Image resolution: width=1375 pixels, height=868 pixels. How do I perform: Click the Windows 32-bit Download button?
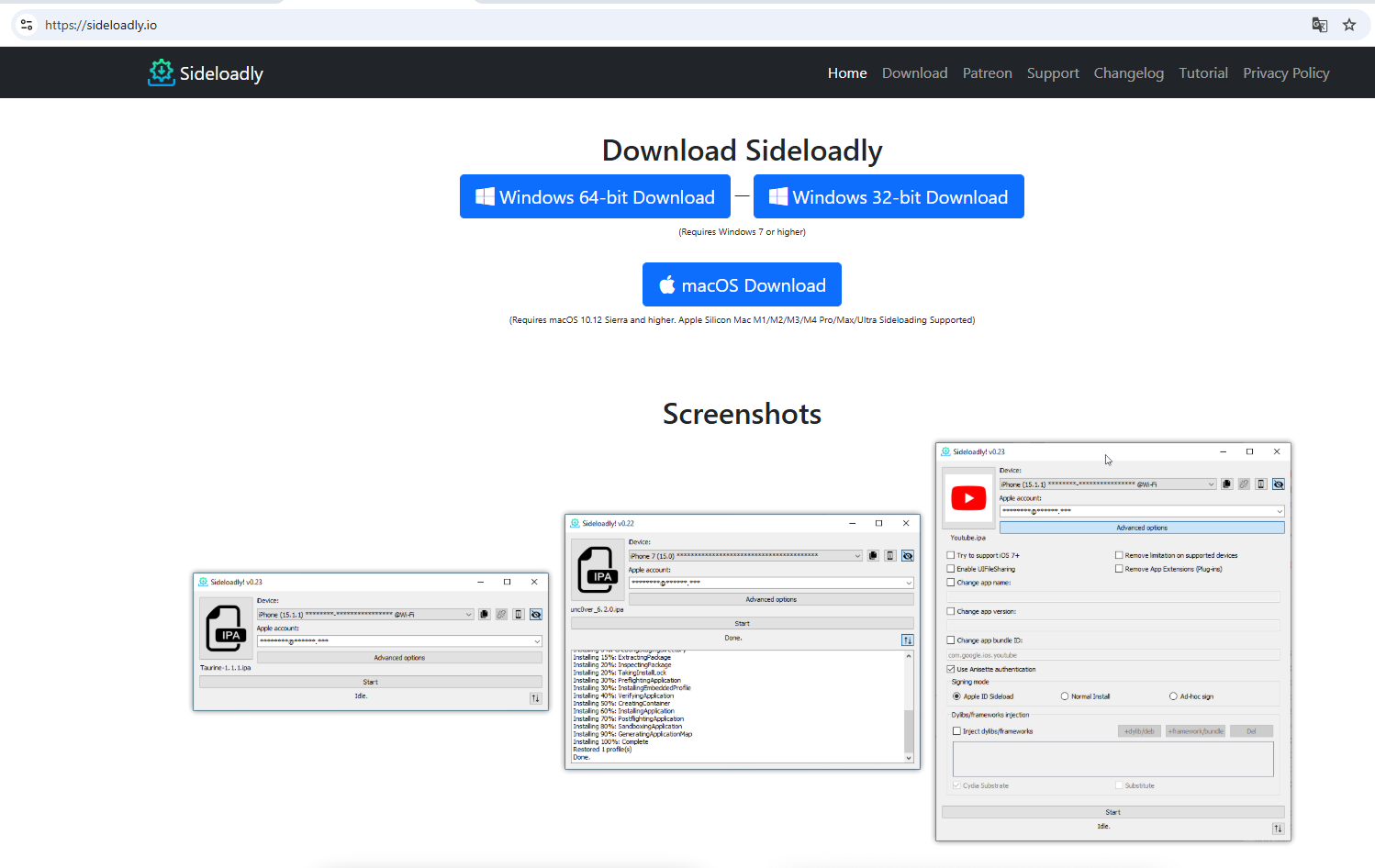(x=889, y=196)
